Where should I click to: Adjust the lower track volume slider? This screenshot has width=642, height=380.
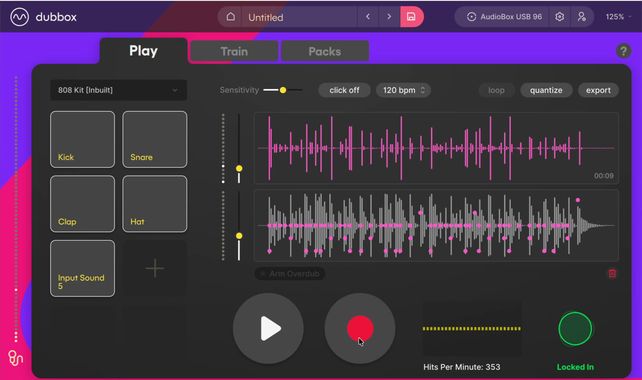coord(239,236)
